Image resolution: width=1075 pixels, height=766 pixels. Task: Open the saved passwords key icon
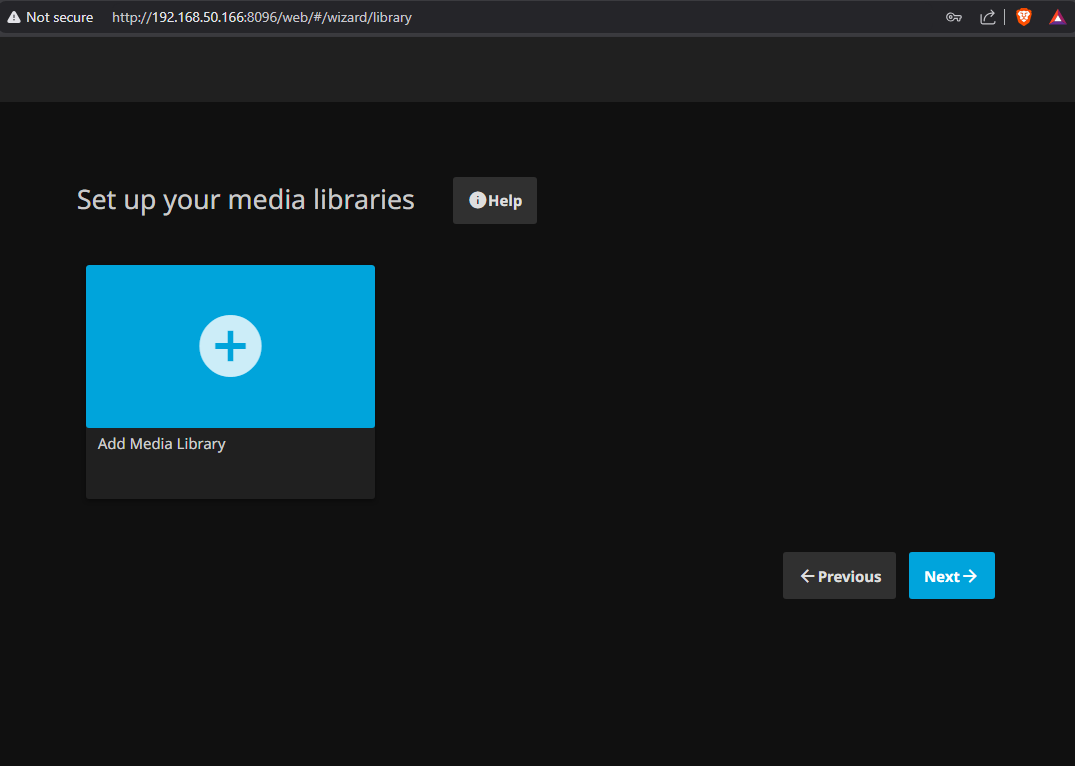pos(954,17)
